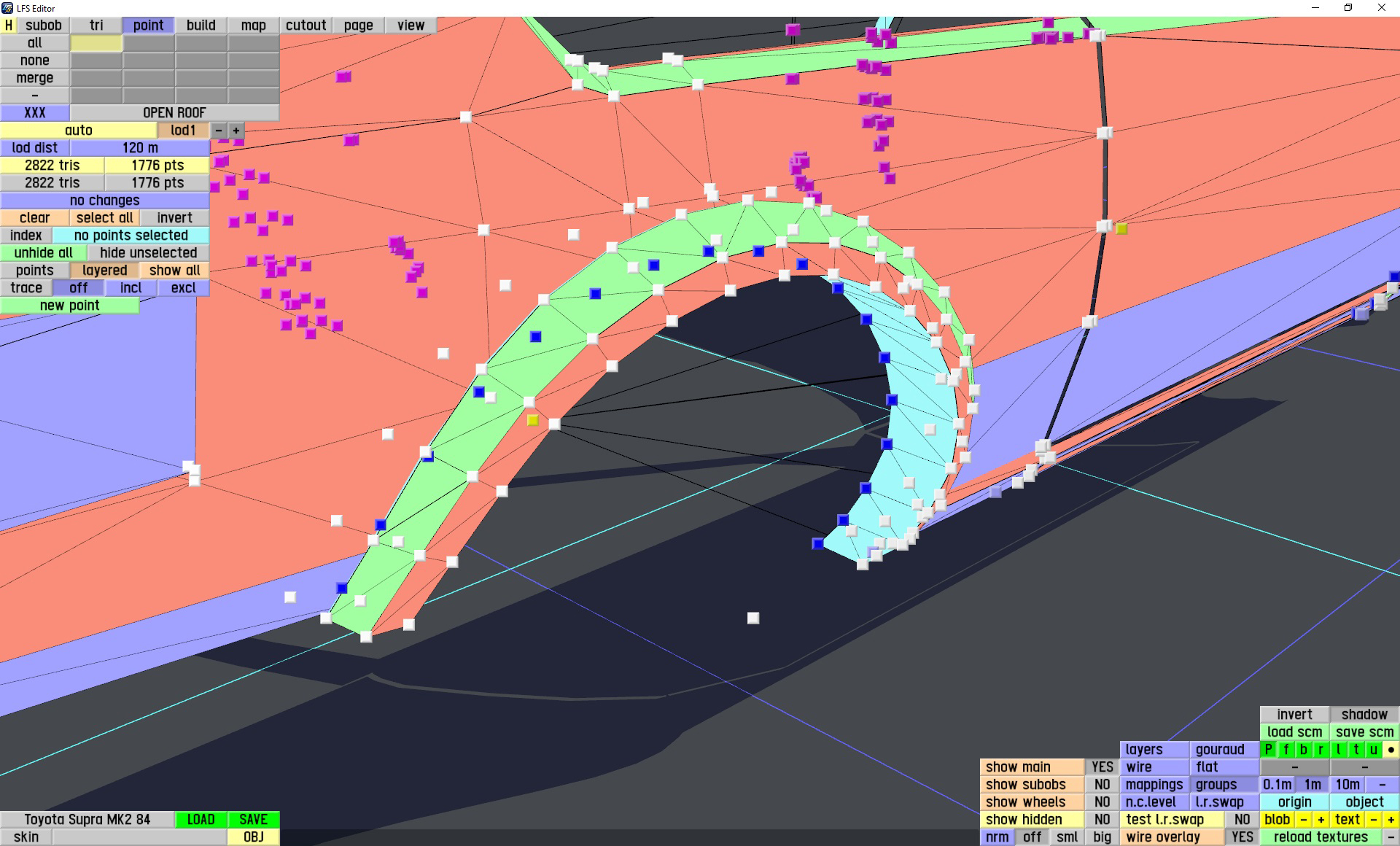Click the reload textures button

pos(1321,837)
